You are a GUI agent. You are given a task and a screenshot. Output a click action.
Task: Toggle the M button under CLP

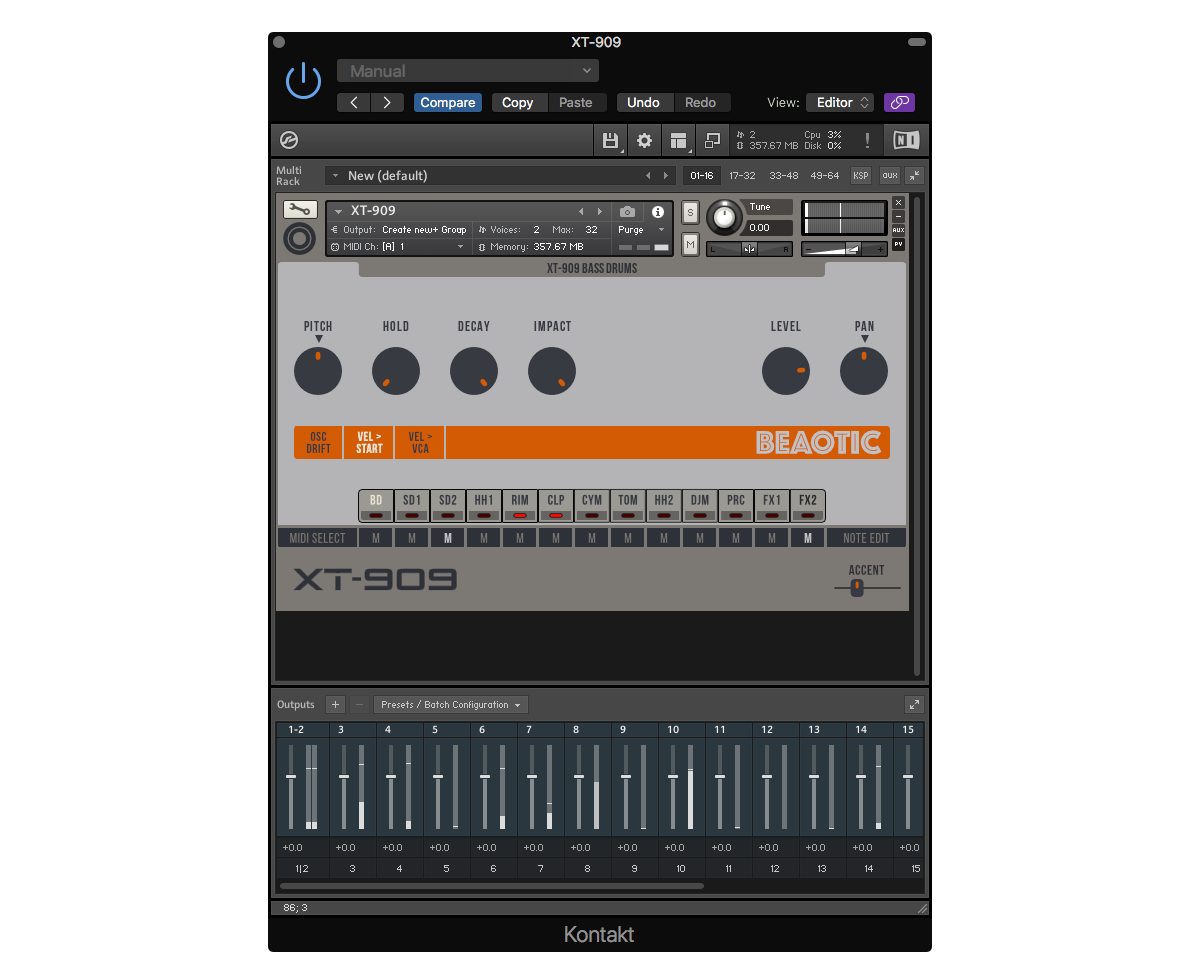[555, 538]
